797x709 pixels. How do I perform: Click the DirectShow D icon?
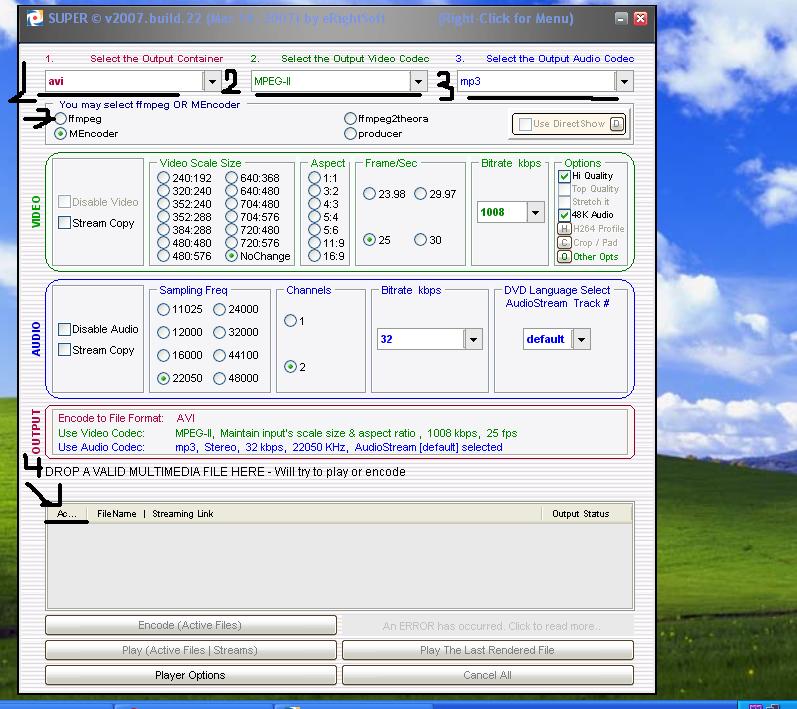tap(616, 124)
